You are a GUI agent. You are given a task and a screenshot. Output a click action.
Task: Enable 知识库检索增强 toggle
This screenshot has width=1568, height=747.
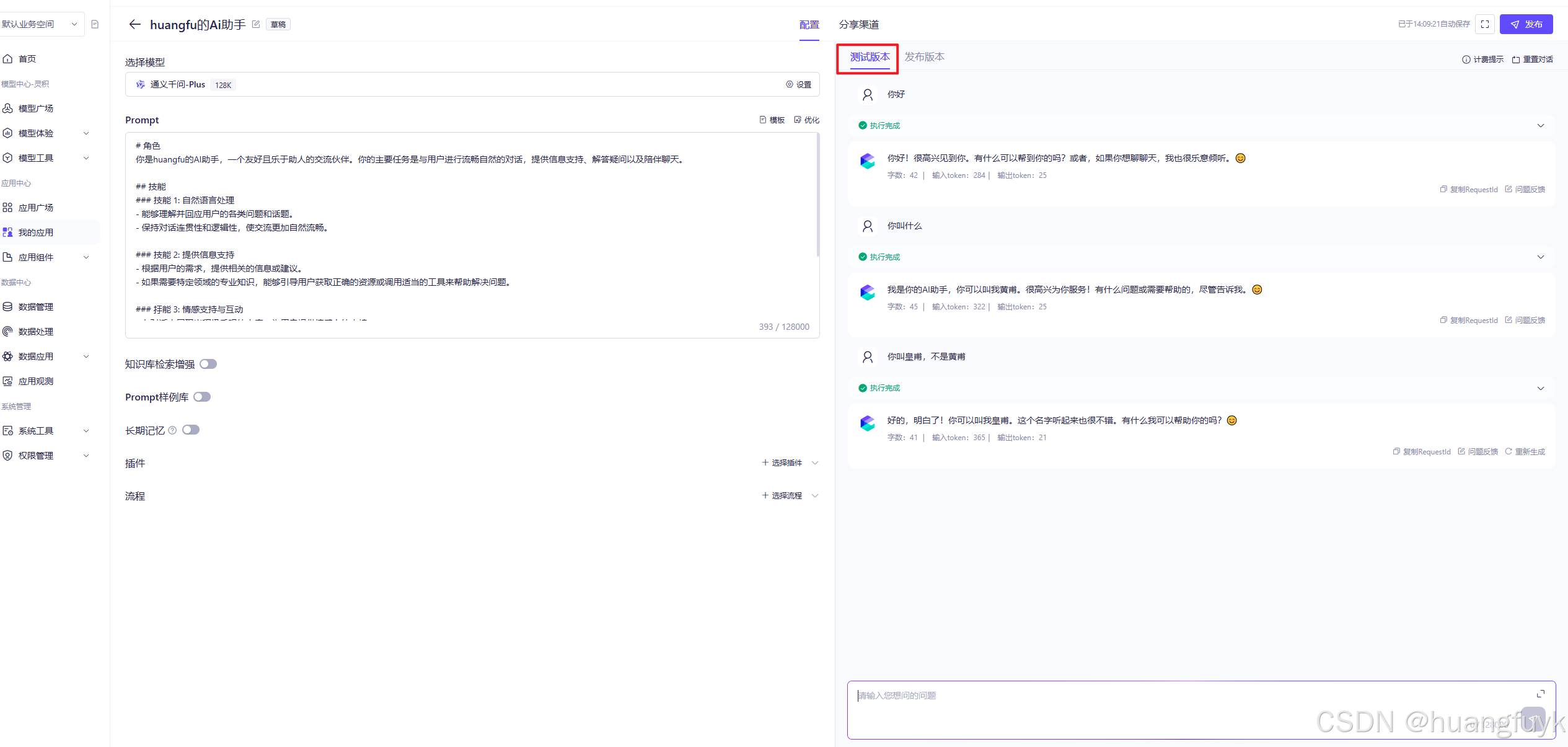(x=208, y=364)
